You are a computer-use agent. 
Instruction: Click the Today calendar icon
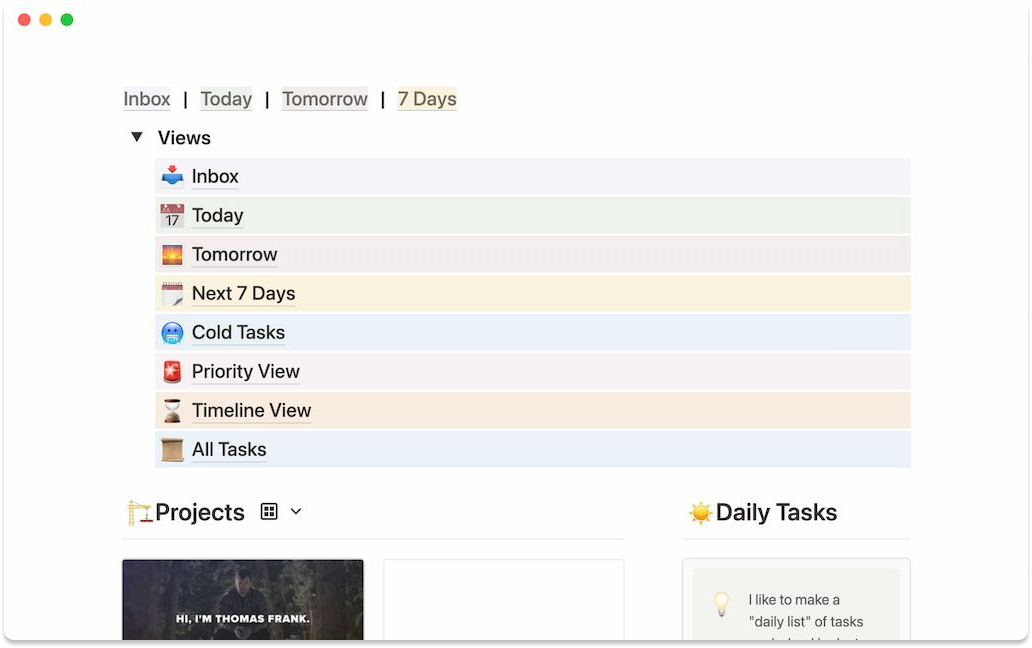172,215
